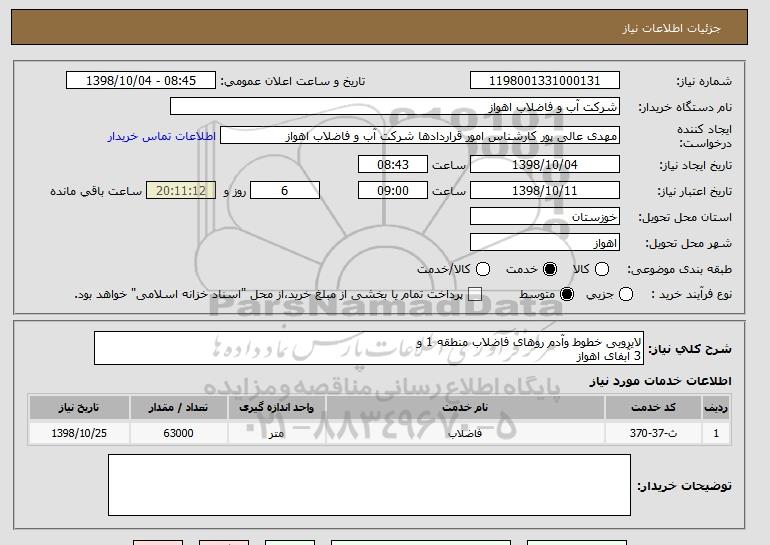The width and height of the screenshot is (770, 545).
Task: Click service name cell فاضلاب
Action: [465, 433]
